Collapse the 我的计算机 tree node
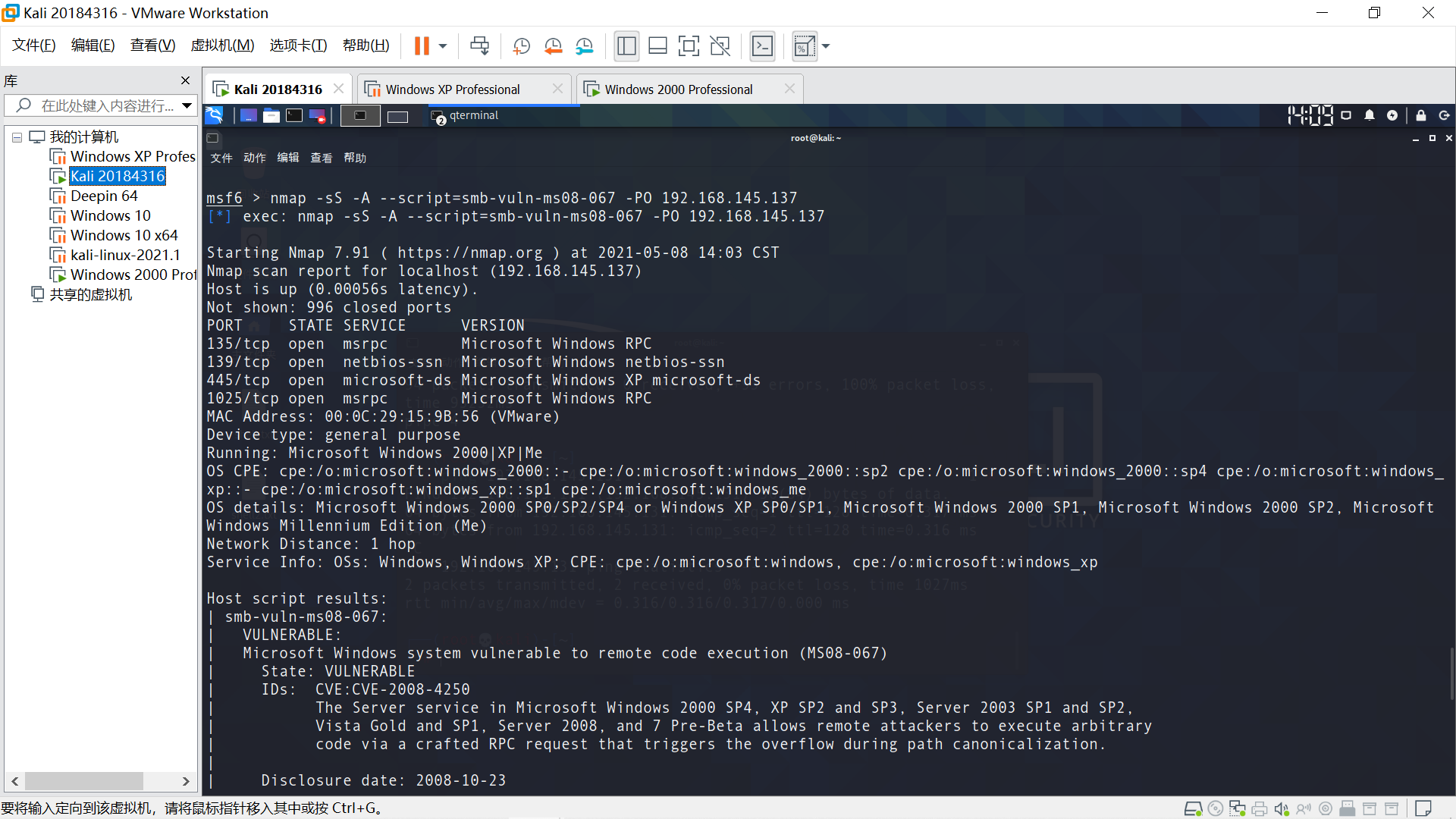Viewport: 1456px width, 819px height. pos(17,137)
